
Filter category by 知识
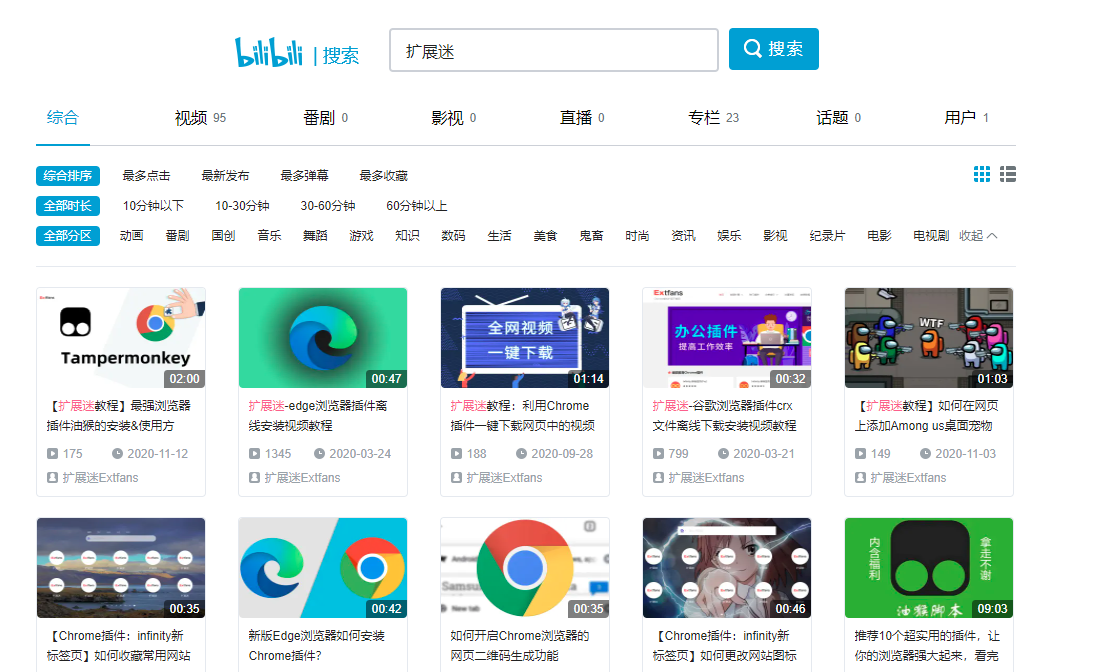407,236
